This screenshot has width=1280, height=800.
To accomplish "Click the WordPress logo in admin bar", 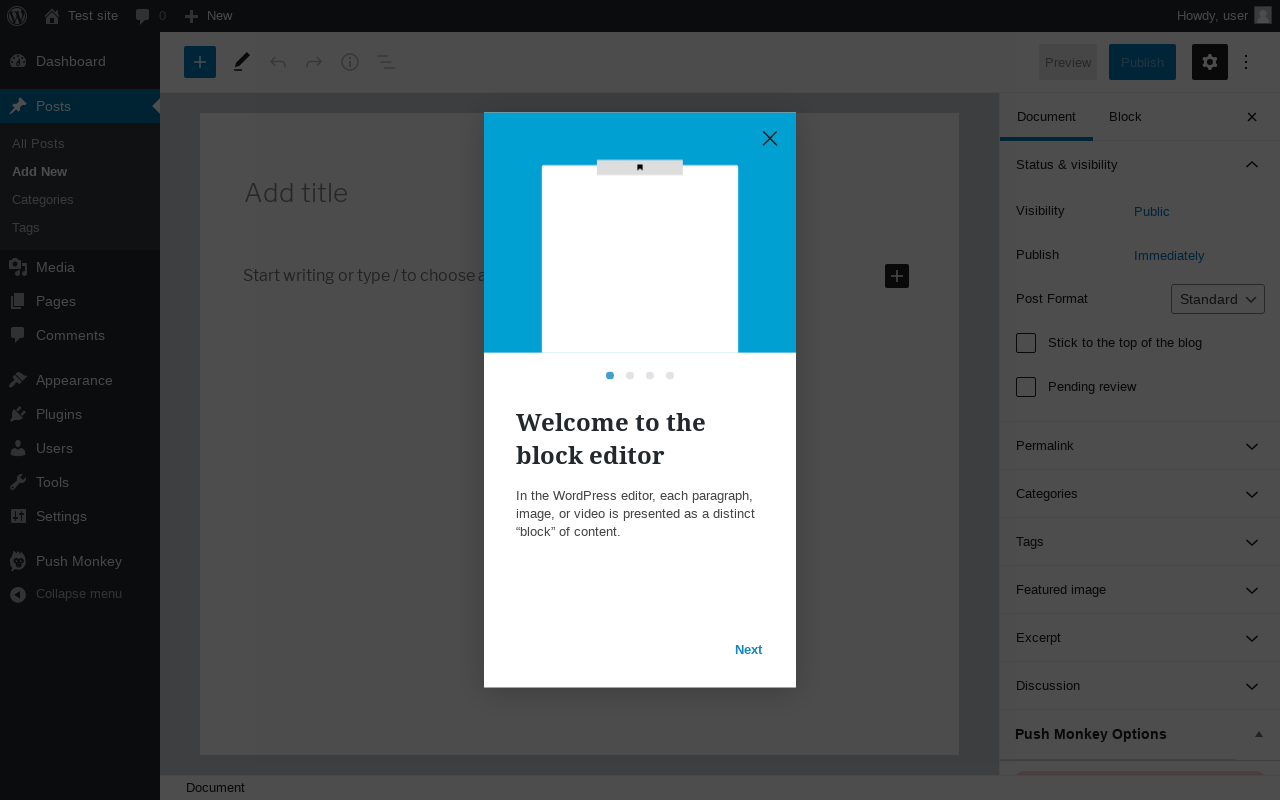I will [17, 16].
